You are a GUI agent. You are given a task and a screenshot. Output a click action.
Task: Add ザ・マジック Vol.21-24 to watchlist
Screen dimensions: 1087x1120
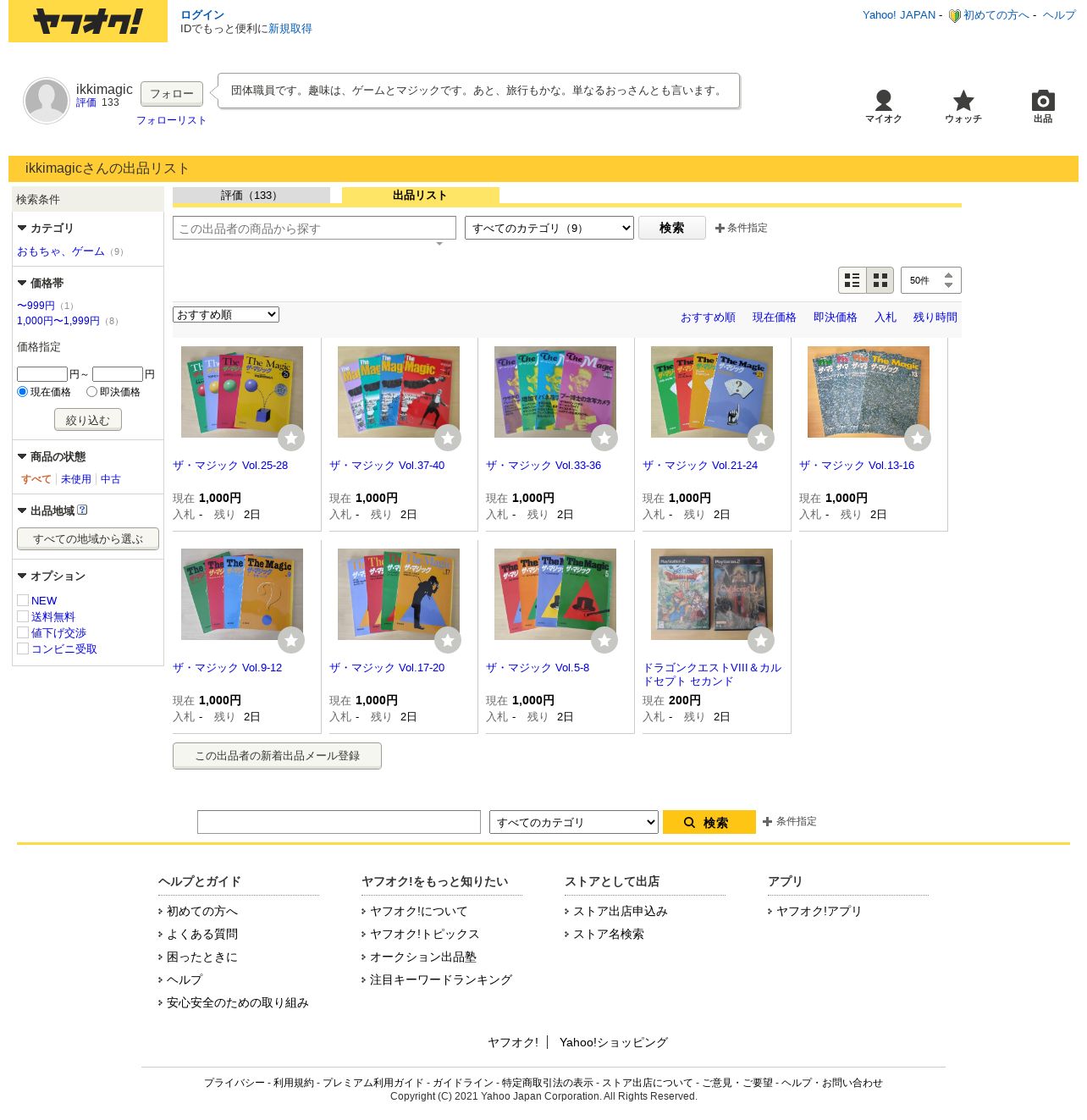[x=761, y=438]
